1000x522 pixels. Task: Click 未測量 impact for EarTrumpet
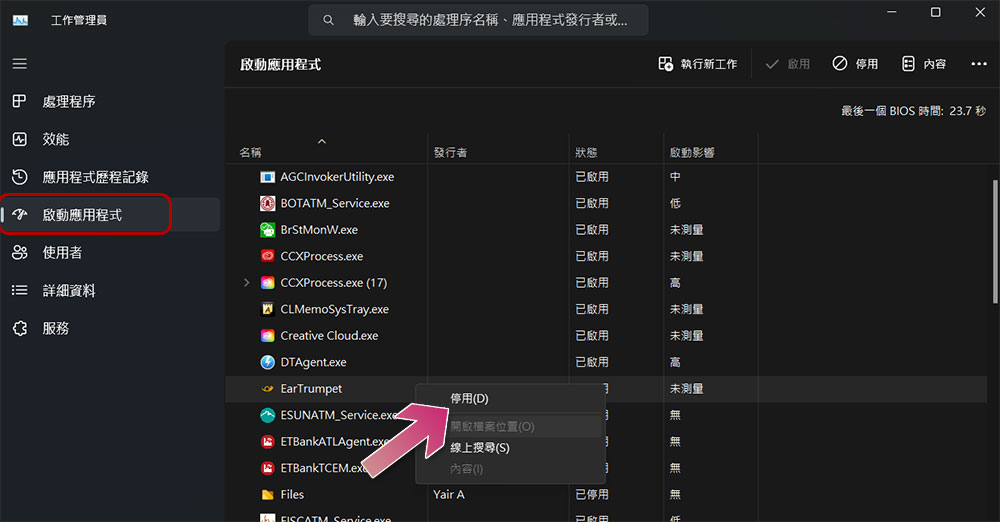(x=686, y=389)
